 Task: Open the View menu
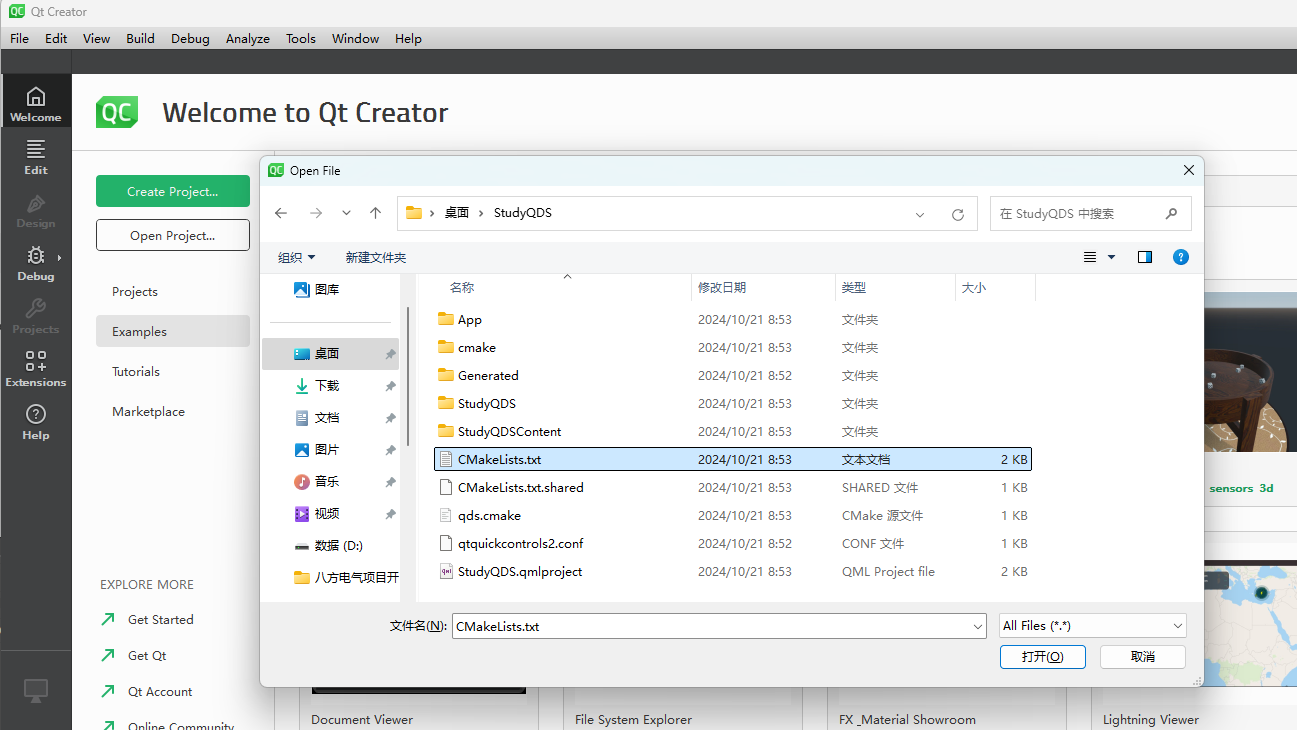(x=97, y=38)
